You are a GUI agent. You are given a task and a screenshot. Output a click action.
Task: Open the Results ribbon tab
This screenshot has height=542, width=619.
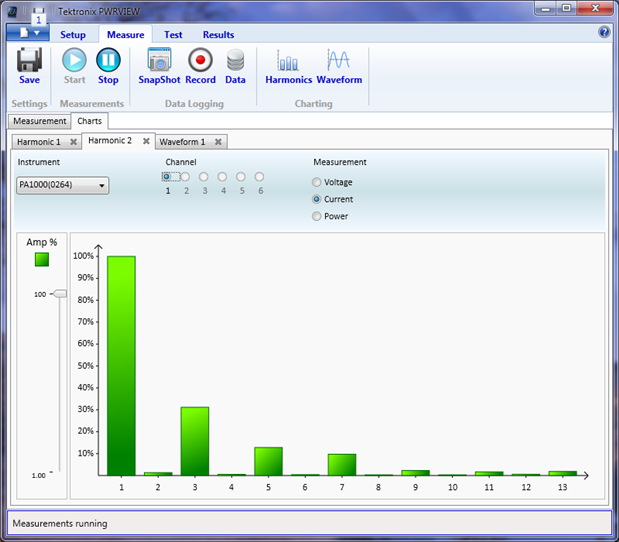218,35
